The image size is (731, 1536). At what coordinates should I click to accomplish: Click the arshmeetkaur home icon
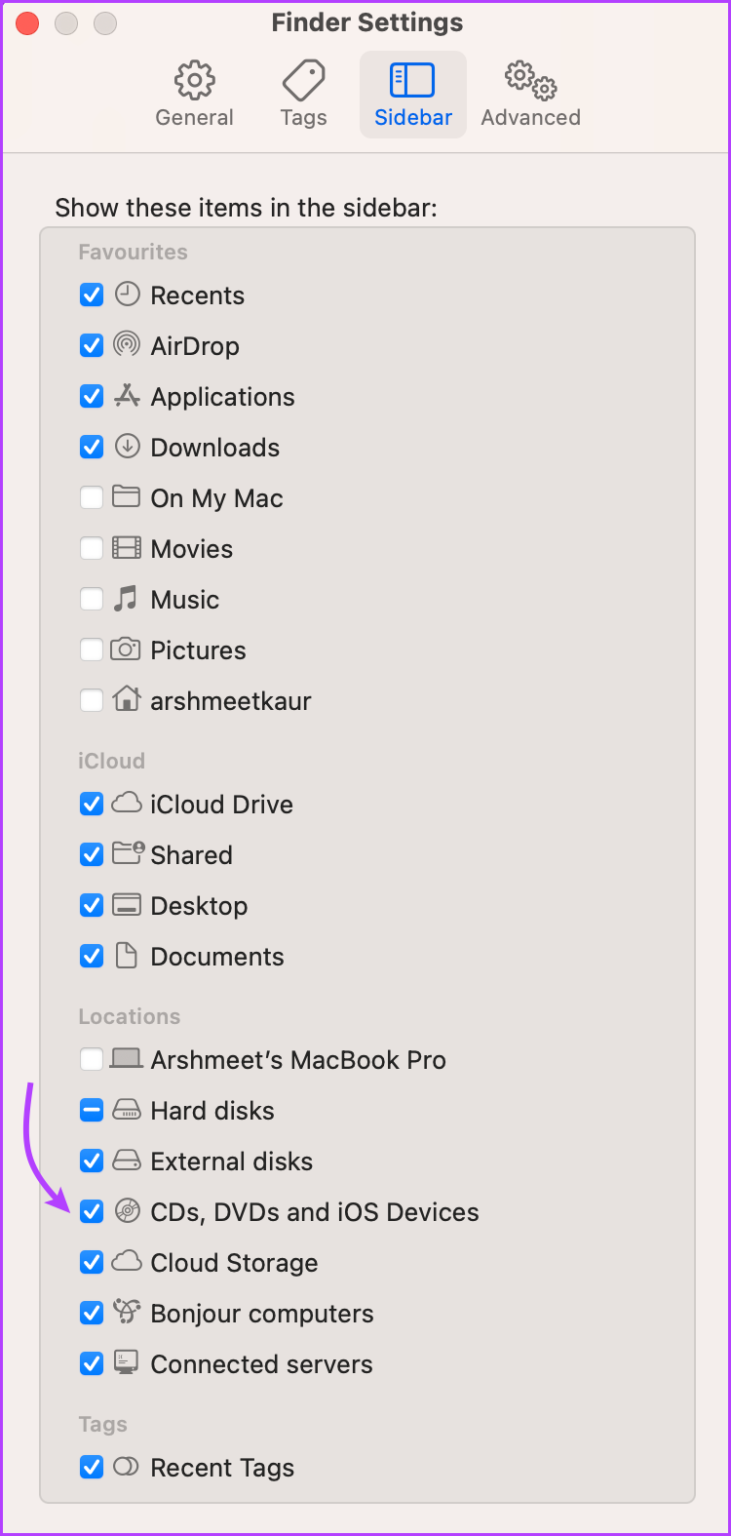pyautogui.click(x=127, y=700)
